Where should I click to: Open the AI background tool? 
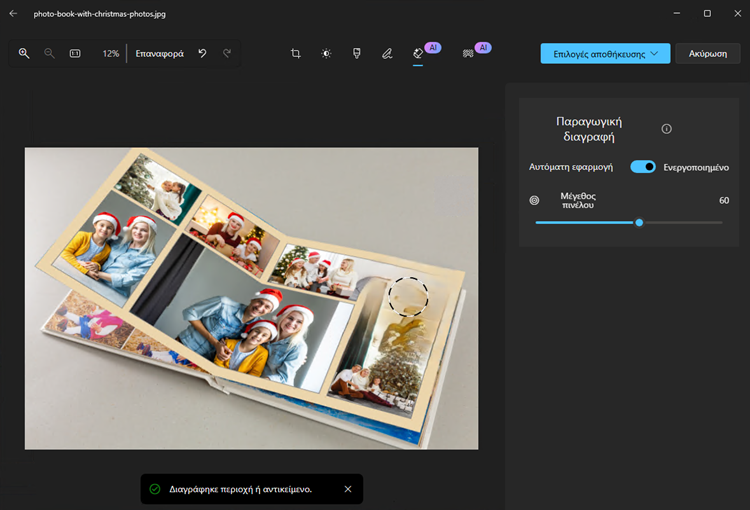tap(468, 53)
